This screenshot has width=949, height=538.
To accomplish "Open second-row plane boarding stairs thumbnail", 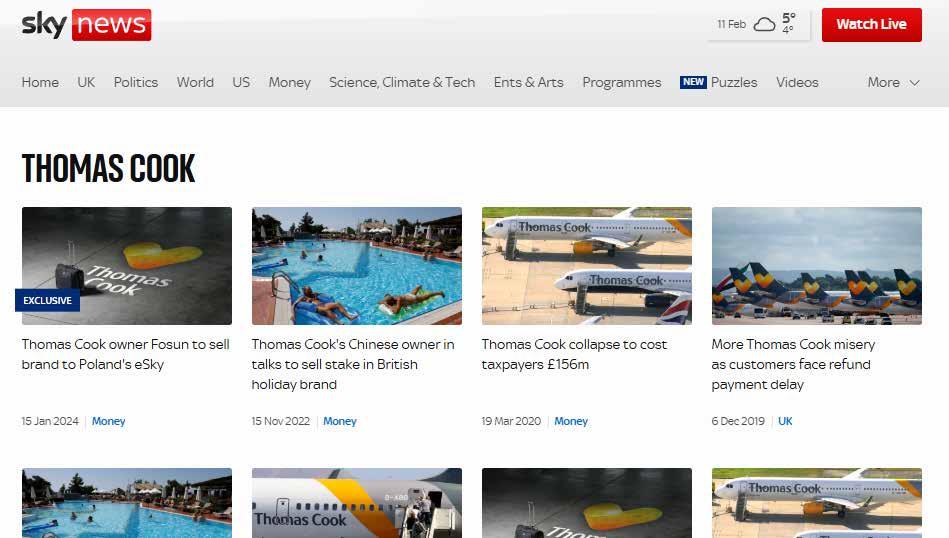I will click(356, 503).
